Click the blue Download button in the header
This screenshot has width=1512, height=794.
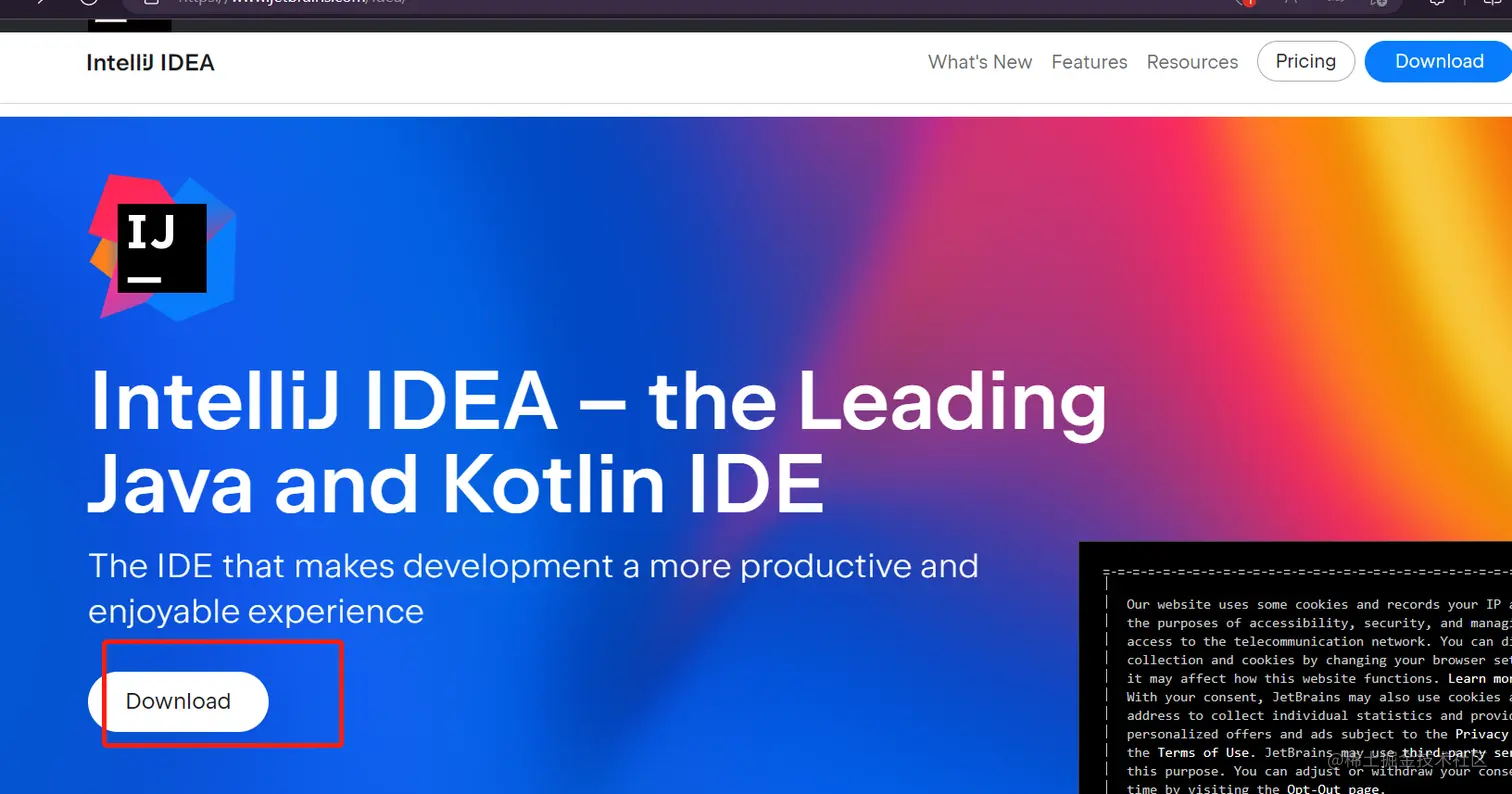point(1439,61)
